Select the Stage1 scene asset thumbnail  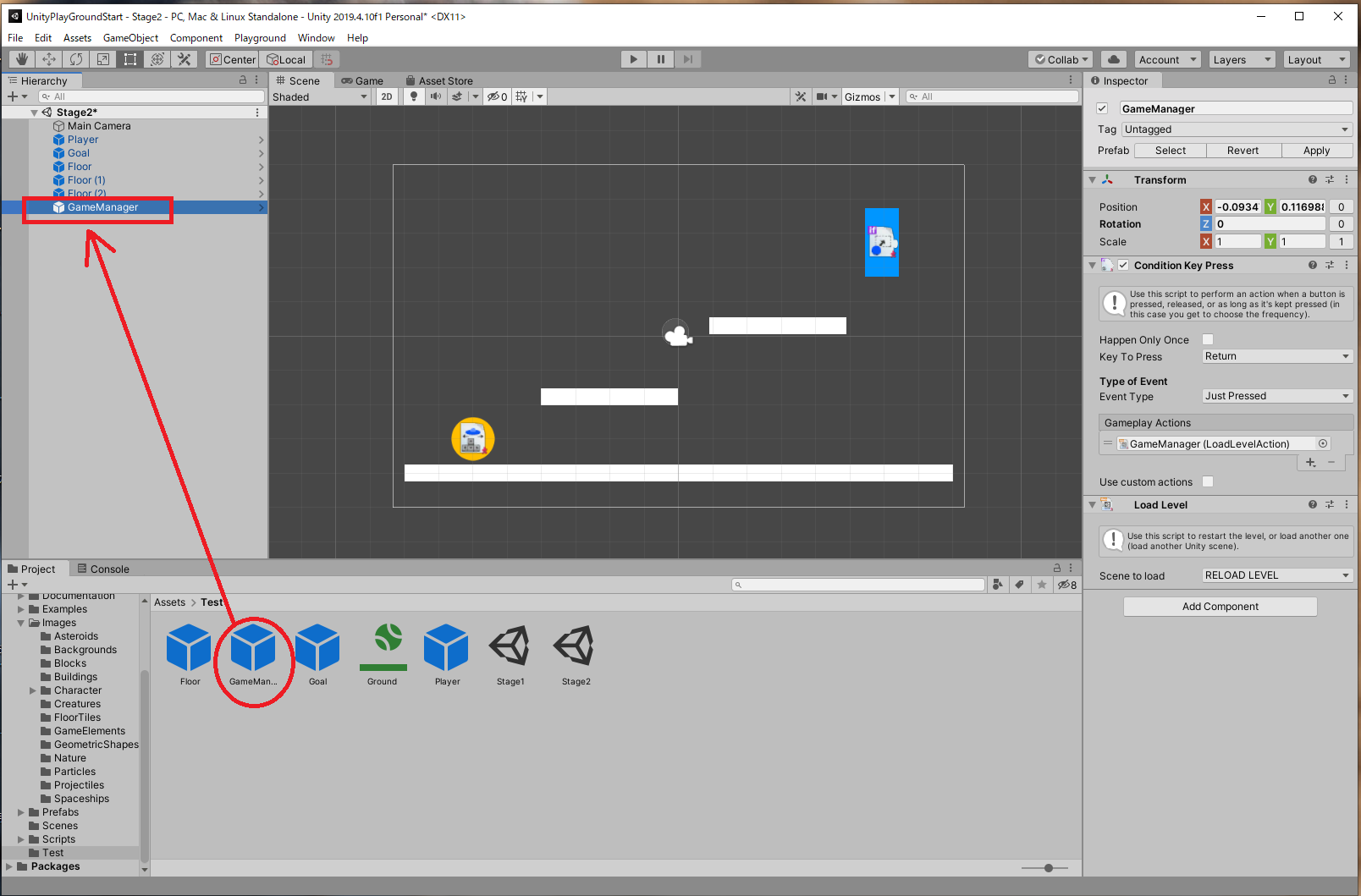[x=510, y=655]
